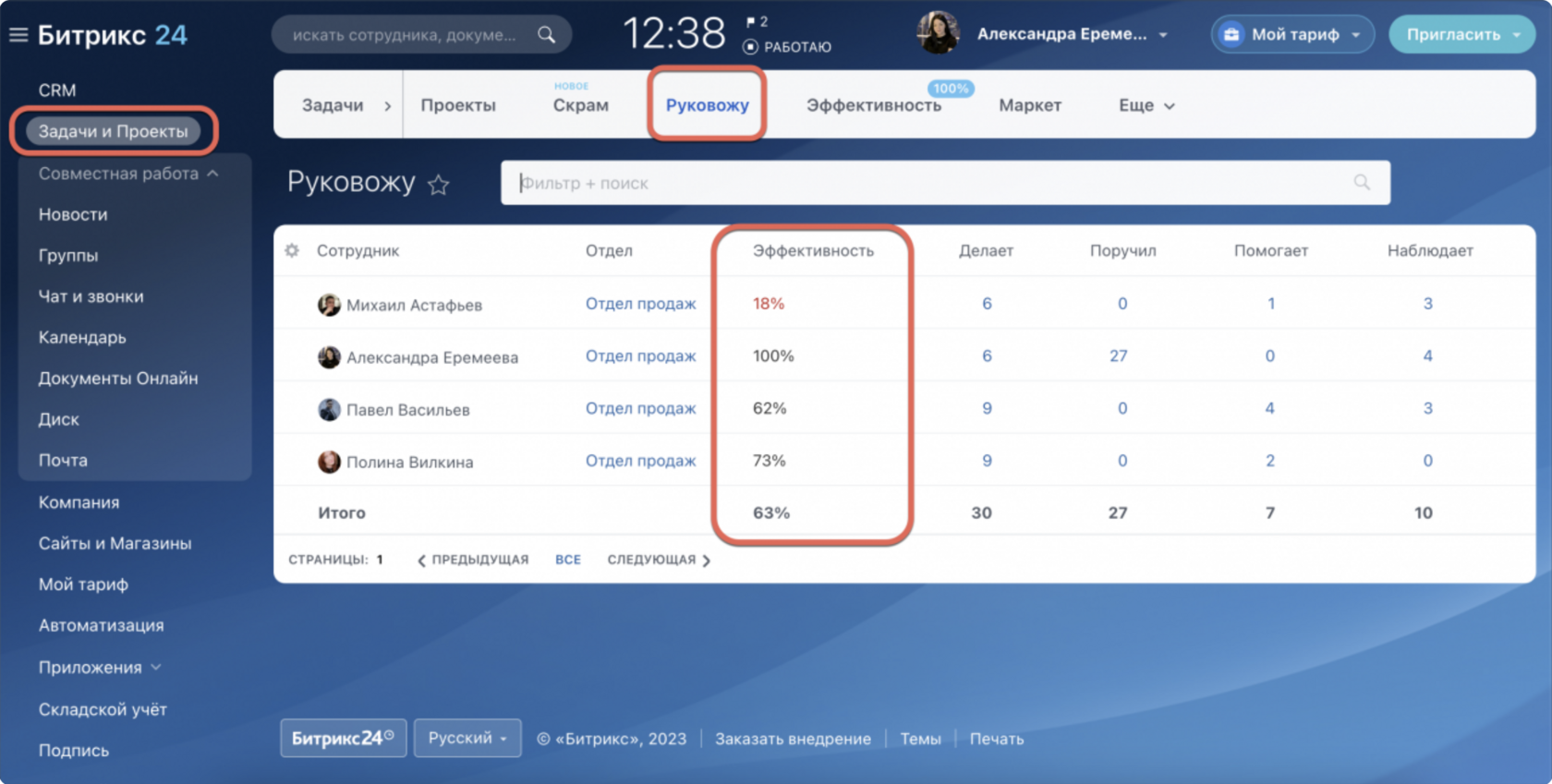Open the Маркет tab

pyautogui.click(x=1030, y=105)
